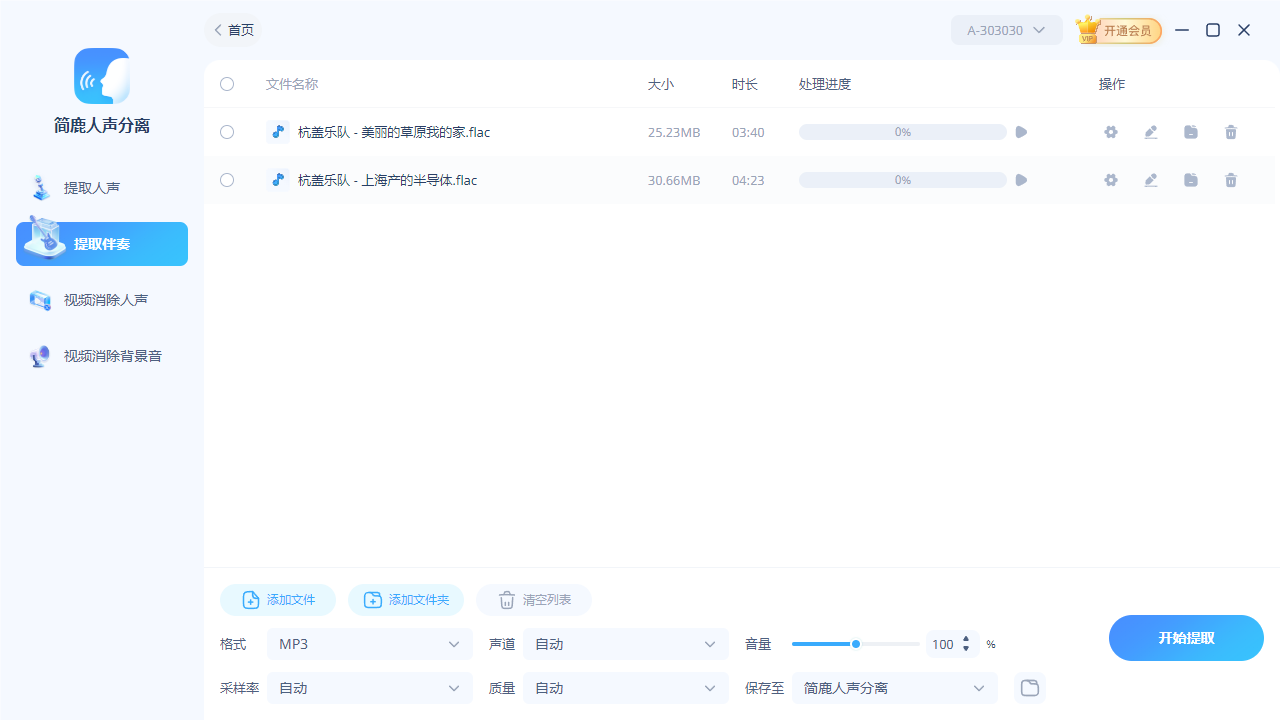Rename 美丽的草原我的家.flac using pencil icon
This screenshot has height=720, width=1280.
tap(1150, 131)
